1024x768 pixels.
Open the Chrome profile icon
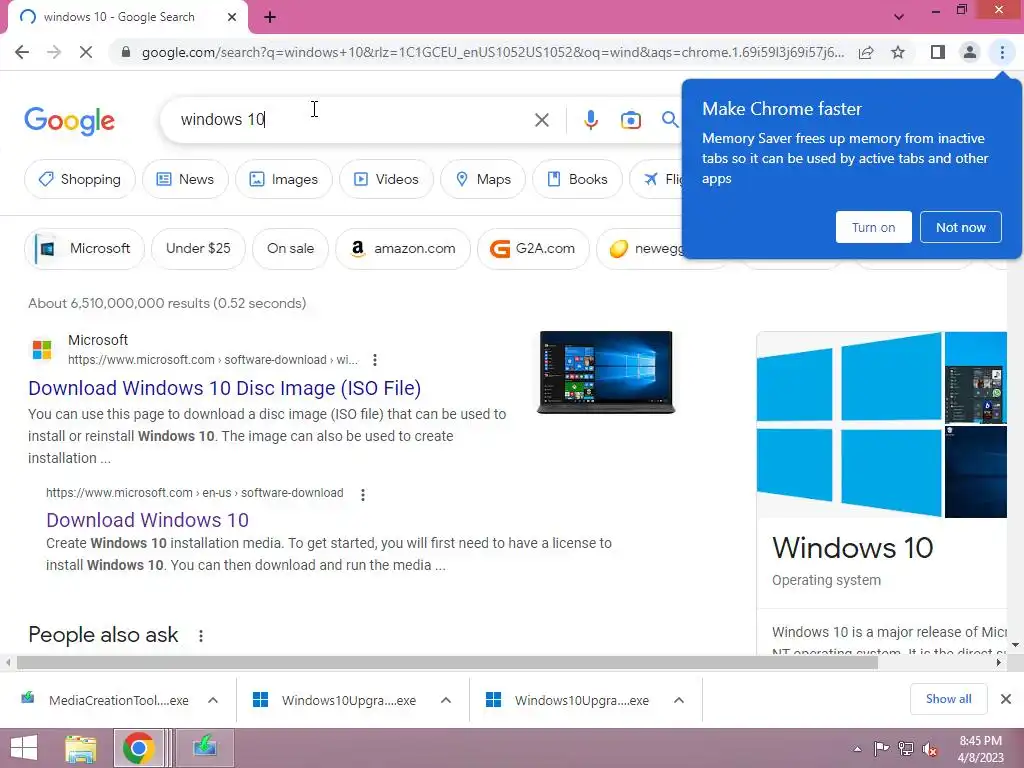pyautogui.click(x=970, y=52)
